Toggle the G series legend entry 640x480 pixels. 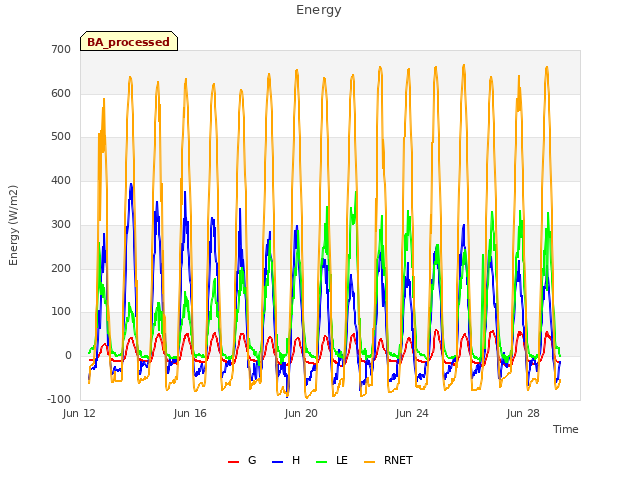242,460
